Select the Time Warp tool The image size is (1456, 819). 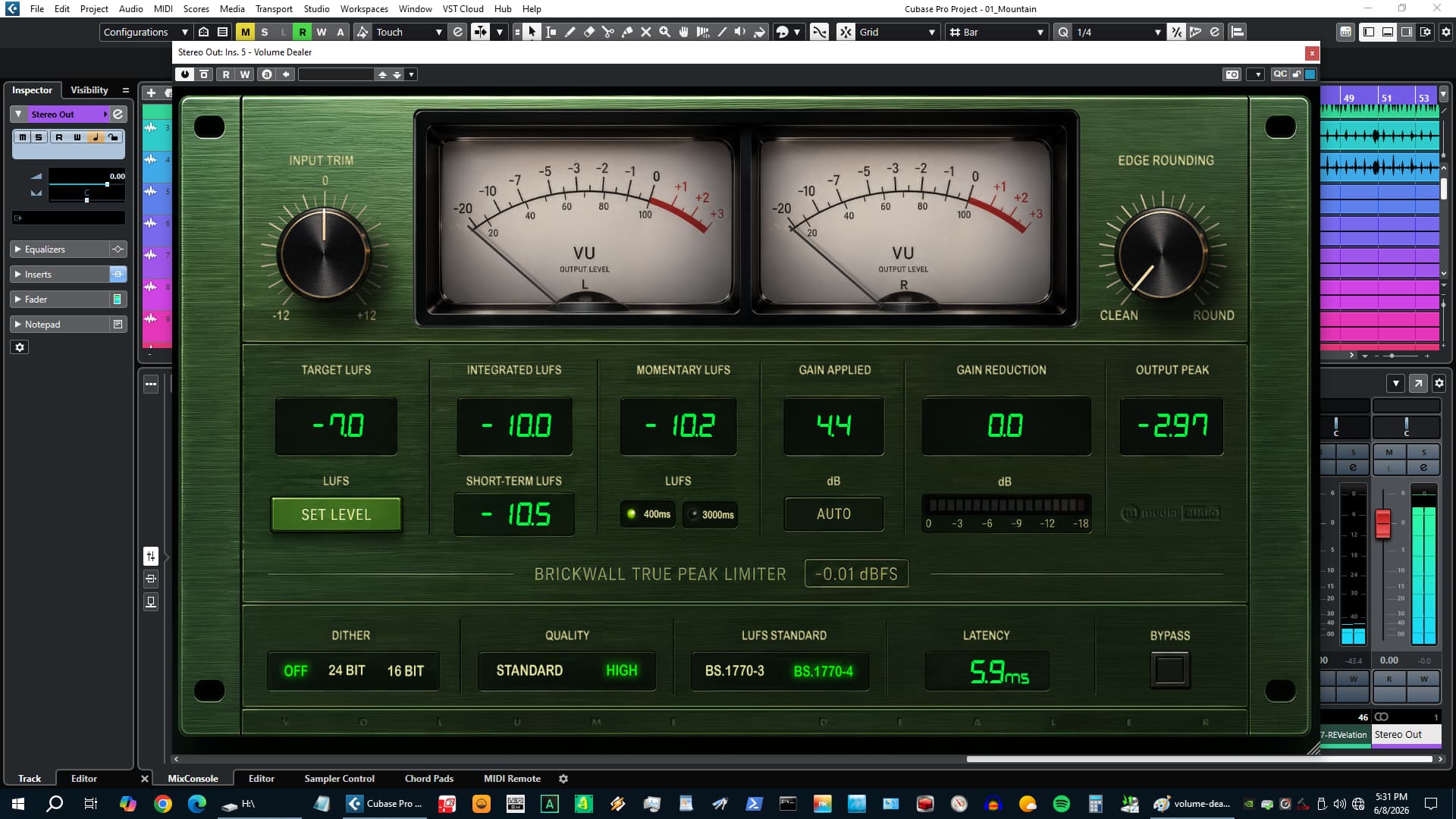pos(703,32)
